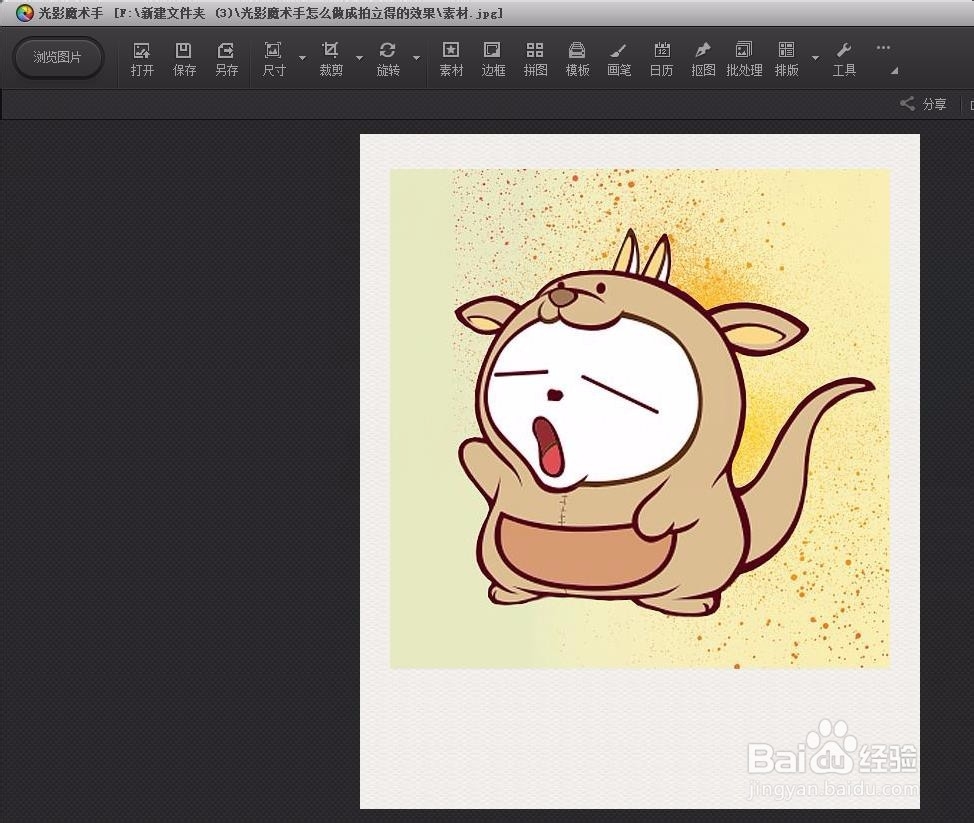The width and height of the screenshot is (974, 823).
Task: Click the 分享 share button
Action: [x=924, y=104]
